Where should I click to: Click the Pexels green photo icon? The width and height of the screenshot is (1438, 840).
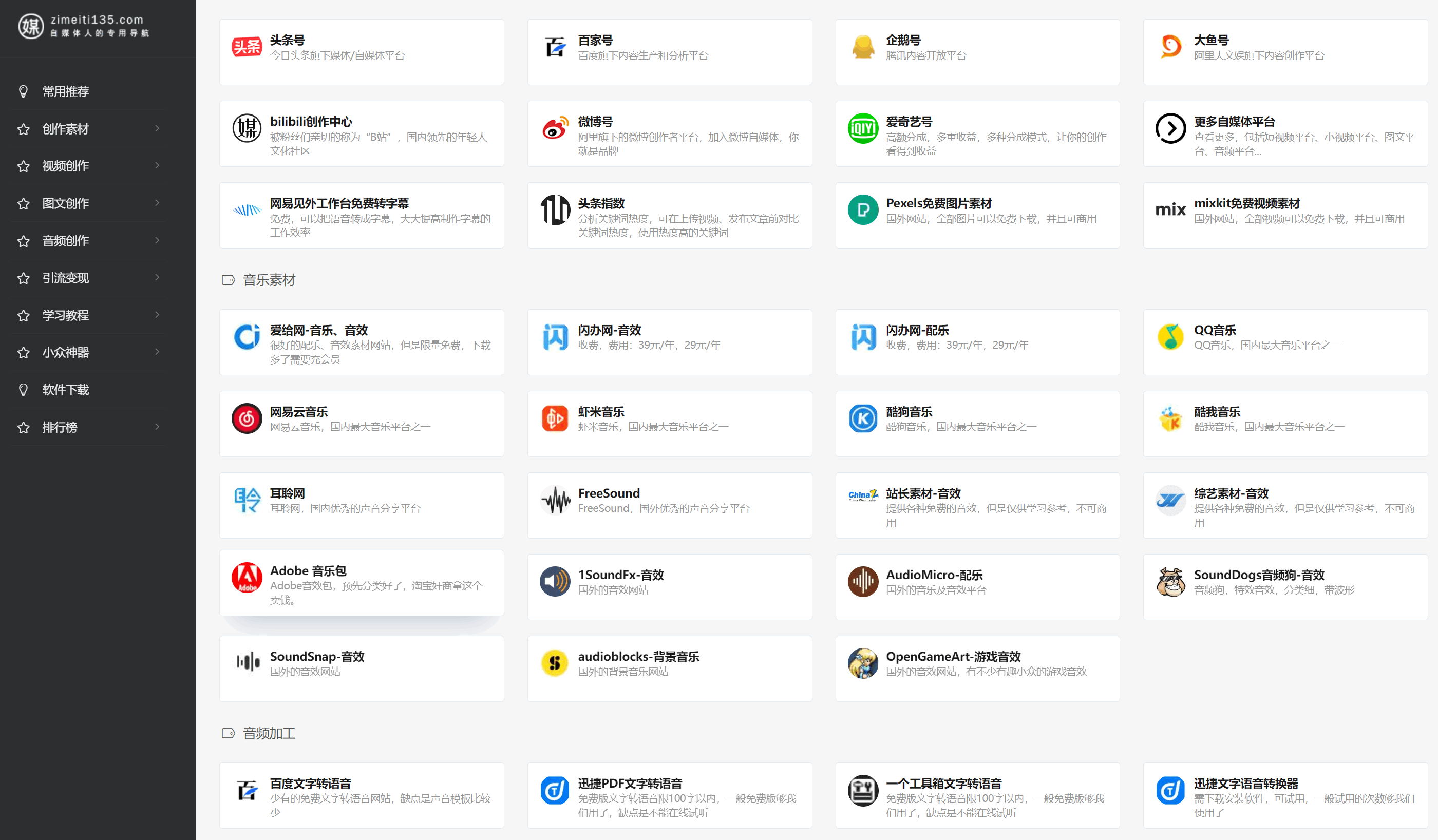pos(863,210)
